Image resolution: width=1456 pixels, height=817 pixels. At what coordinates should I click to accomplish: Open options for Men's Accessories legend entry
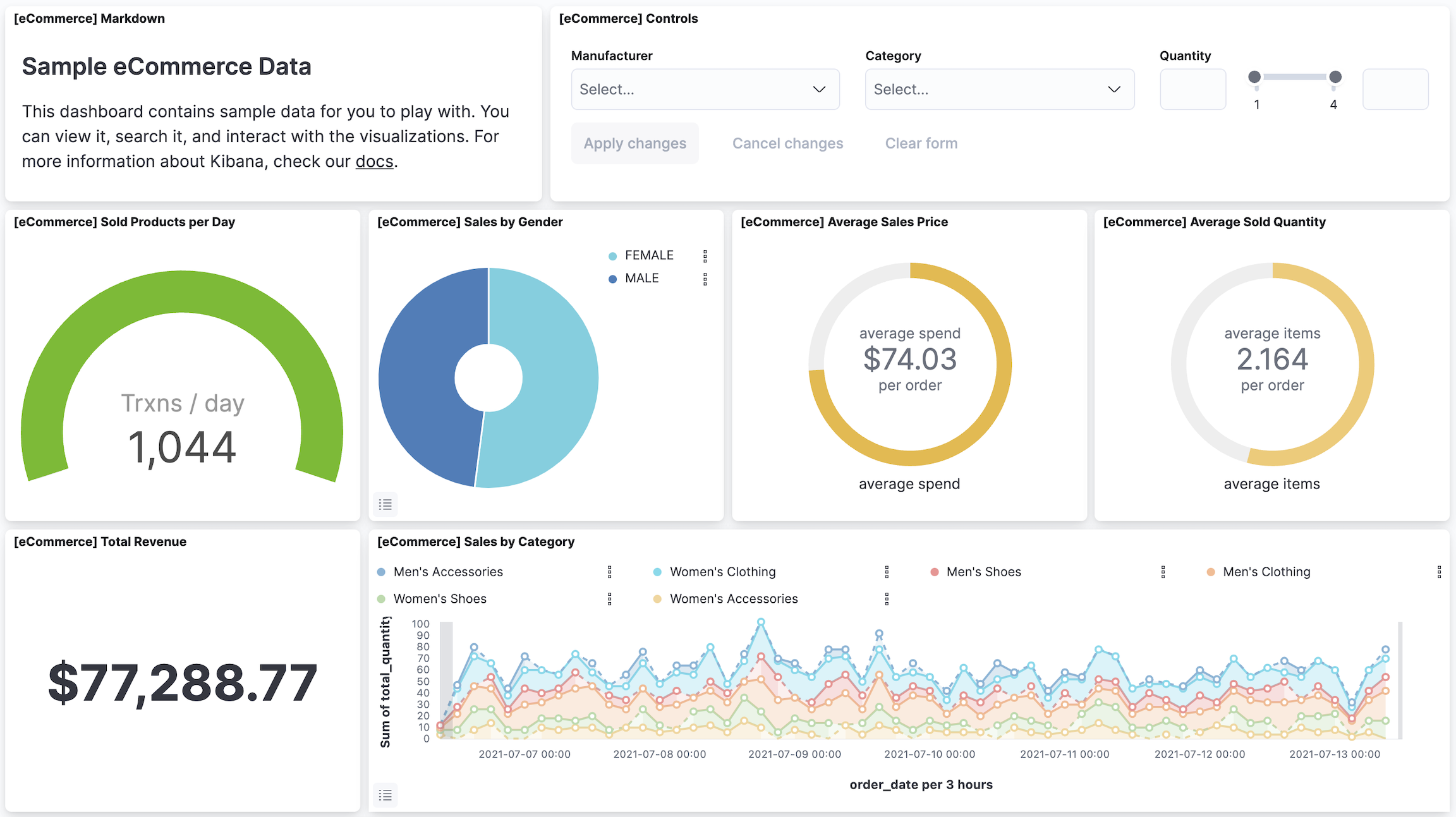click(x=609, y=572)
